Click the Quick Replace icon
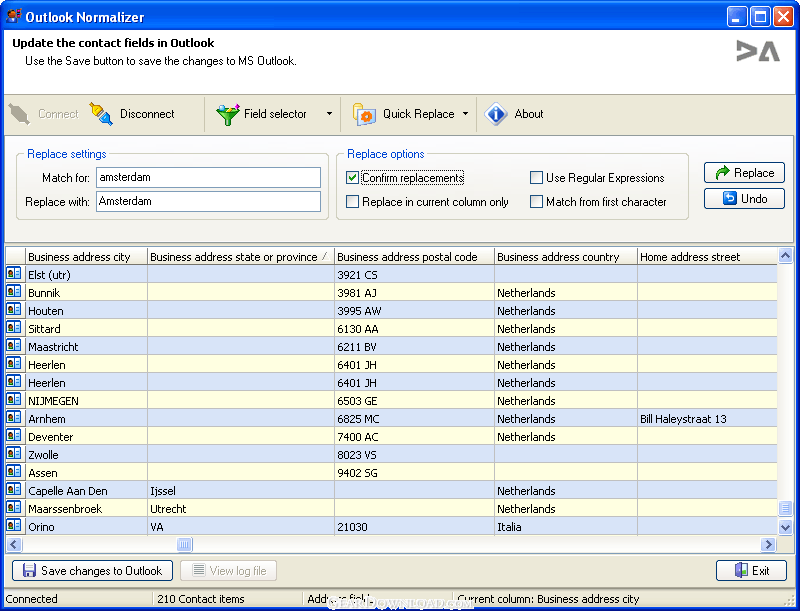 click(364, 114)
